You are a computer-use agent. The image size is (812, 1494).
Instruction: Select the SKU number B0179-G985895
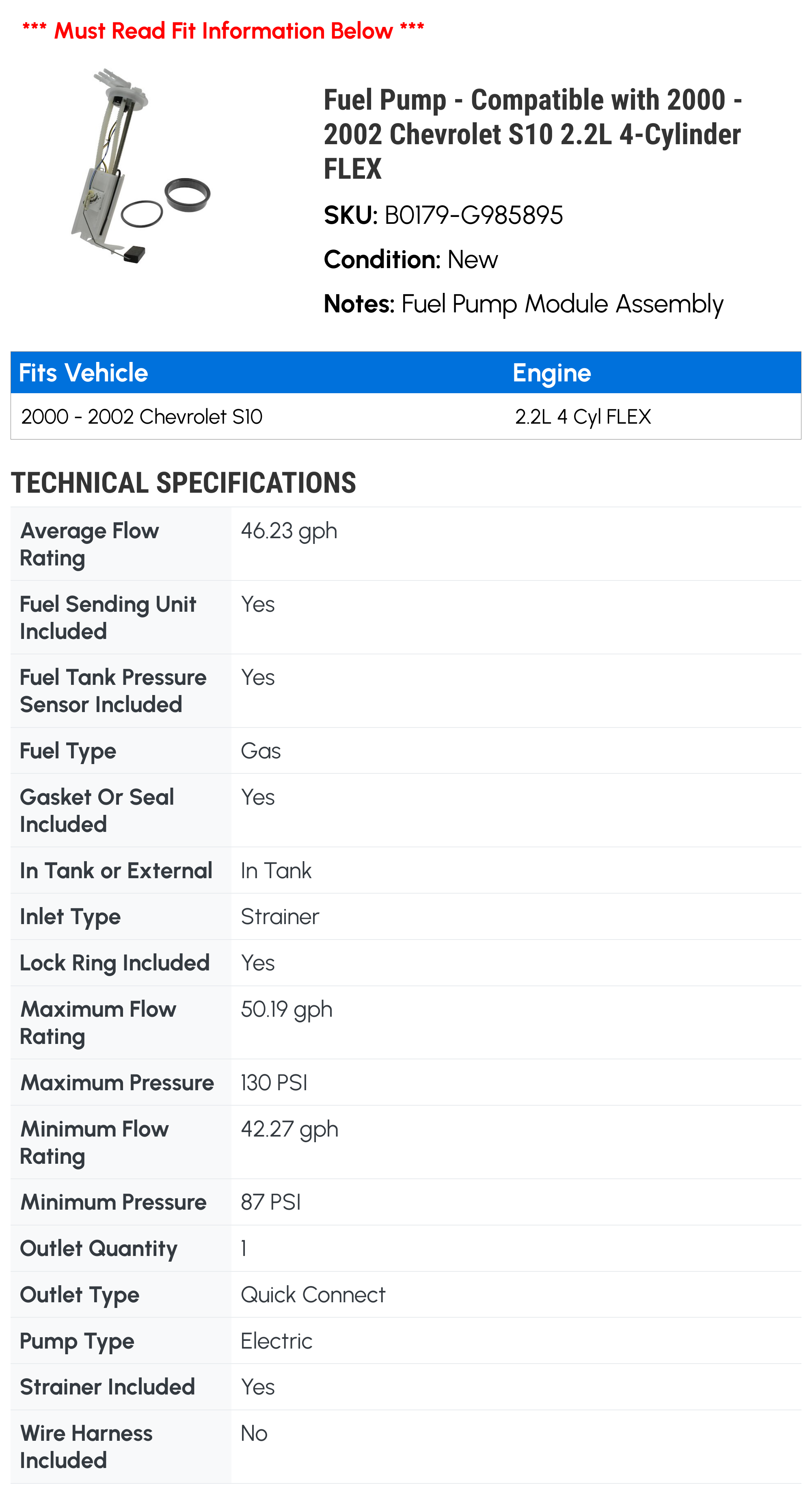[473, 215]
